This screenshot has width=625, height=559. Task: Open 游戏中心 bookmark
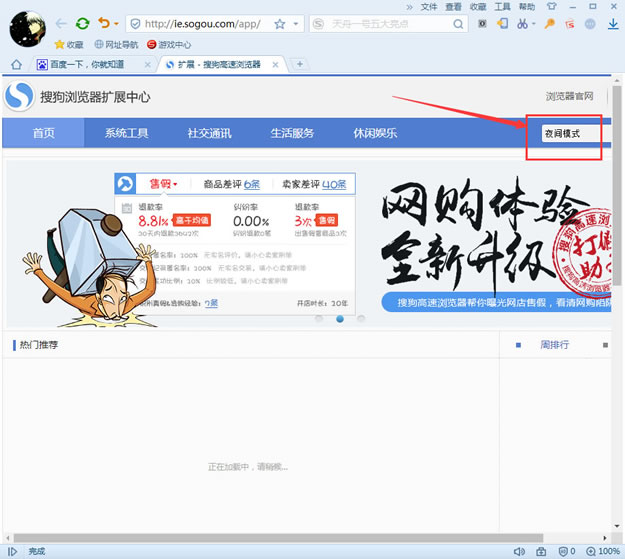coord(169,45)
